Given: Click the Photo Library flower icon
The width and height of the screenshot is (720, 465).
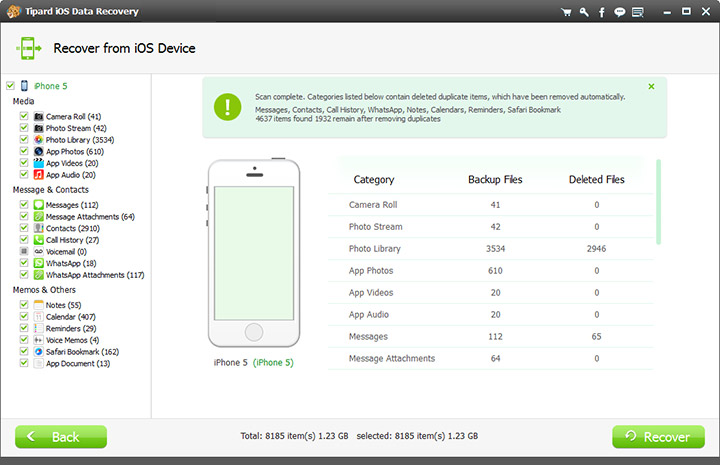Looking at the screenshot, I should 39,140.
